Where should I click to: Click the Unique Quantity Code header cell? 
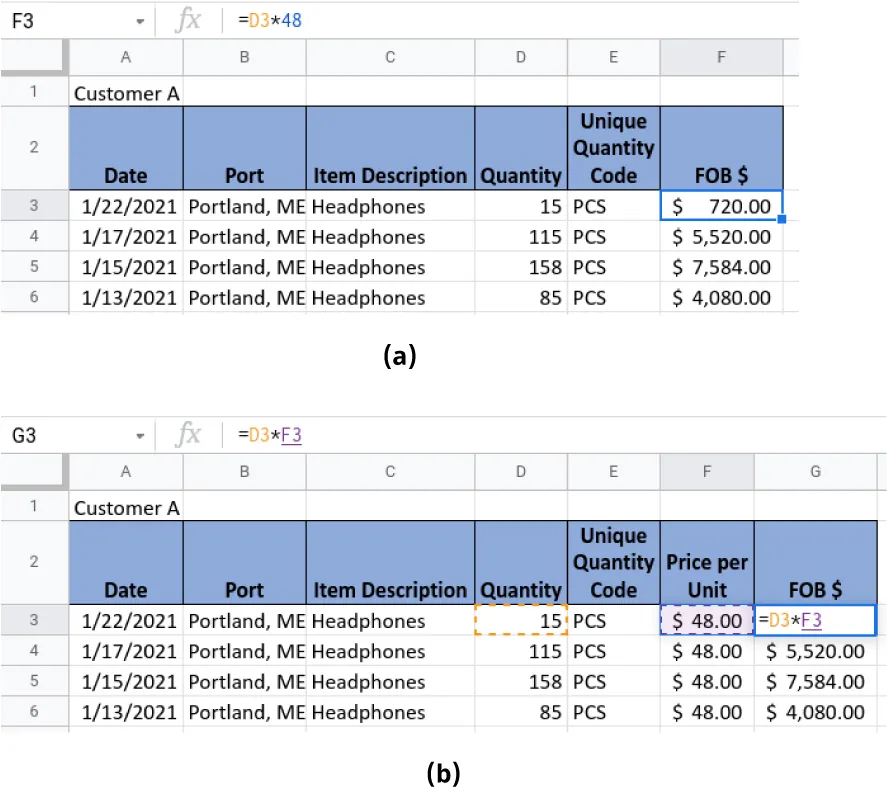coord(613,147)
